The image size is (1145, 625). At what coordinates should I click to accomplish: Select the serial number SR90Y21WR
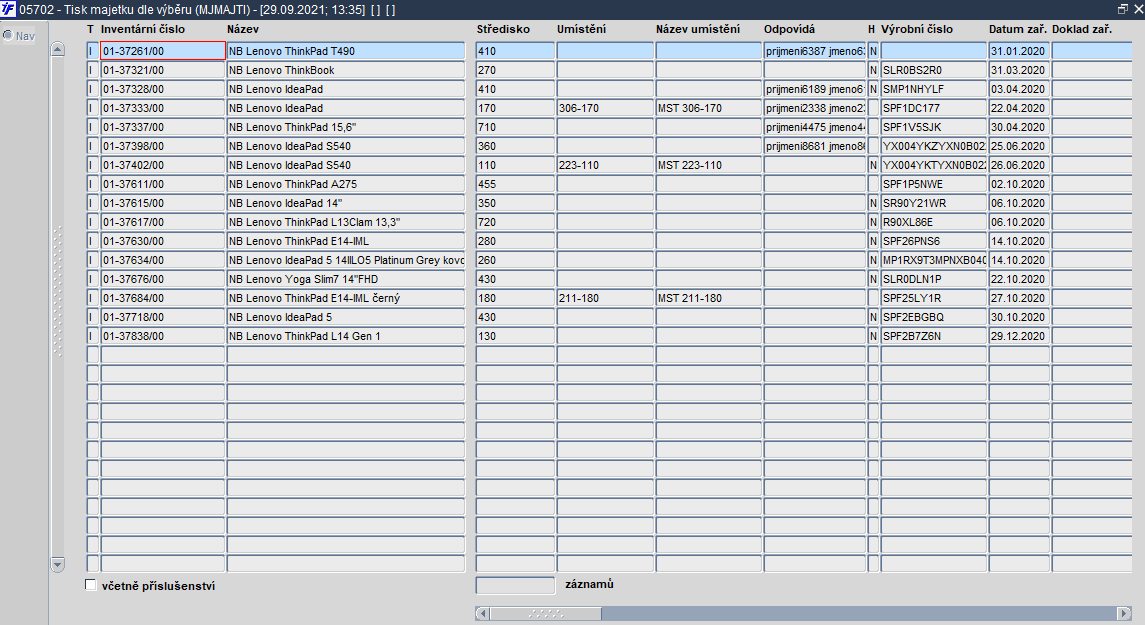934,203
